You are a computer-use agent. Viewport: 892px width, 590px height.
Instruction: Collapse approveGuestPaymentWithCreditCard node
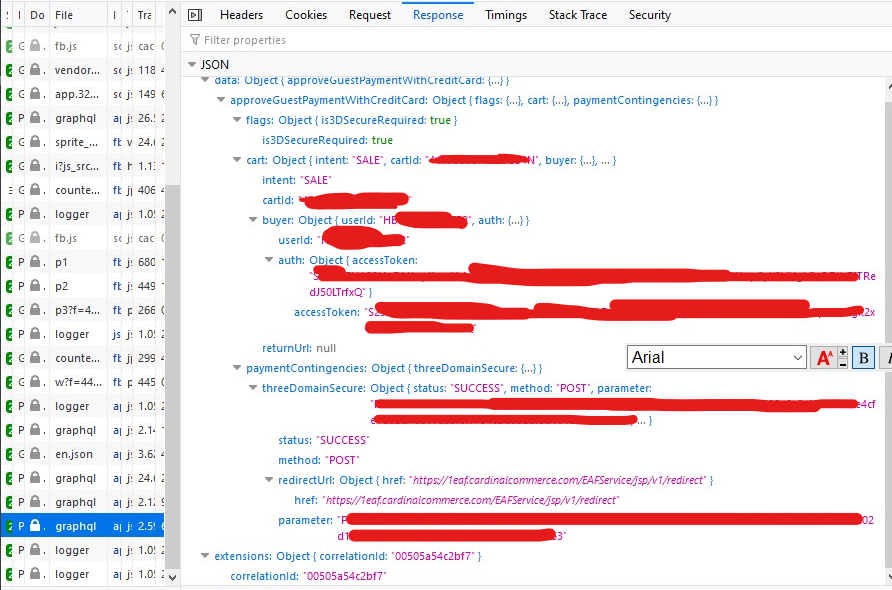coord(221,100)
